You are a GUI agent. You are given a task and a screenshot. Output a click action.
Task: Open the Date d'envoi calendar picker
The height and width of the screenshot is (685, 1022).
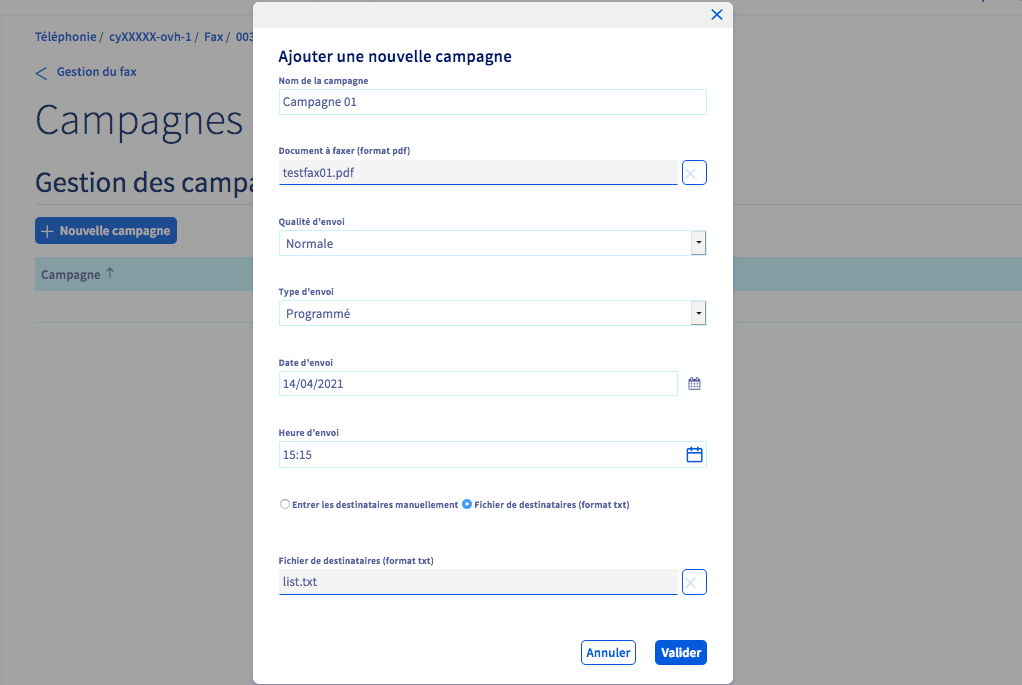[x=694, y=383]
